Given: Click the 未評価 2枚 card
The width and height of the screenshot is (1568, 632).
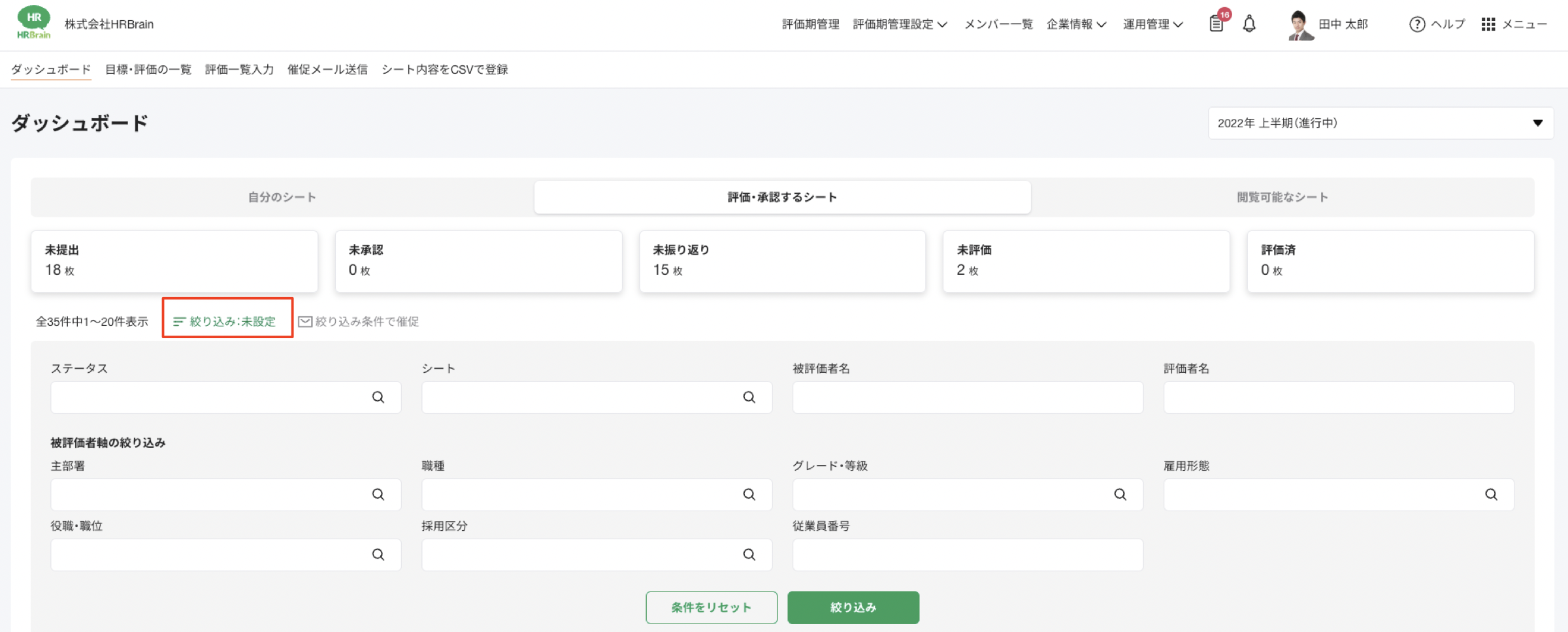Looking at the screenshot, I should point(1086,261).
